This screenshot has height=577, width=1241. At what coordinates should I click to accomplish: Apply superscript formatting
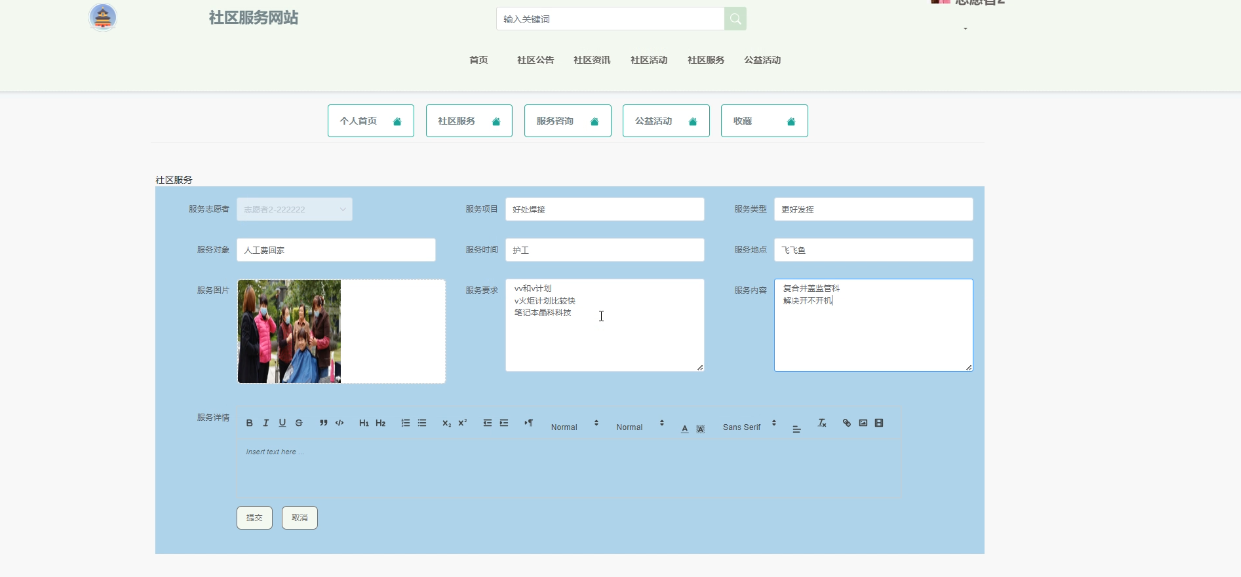tap(463, 423)
